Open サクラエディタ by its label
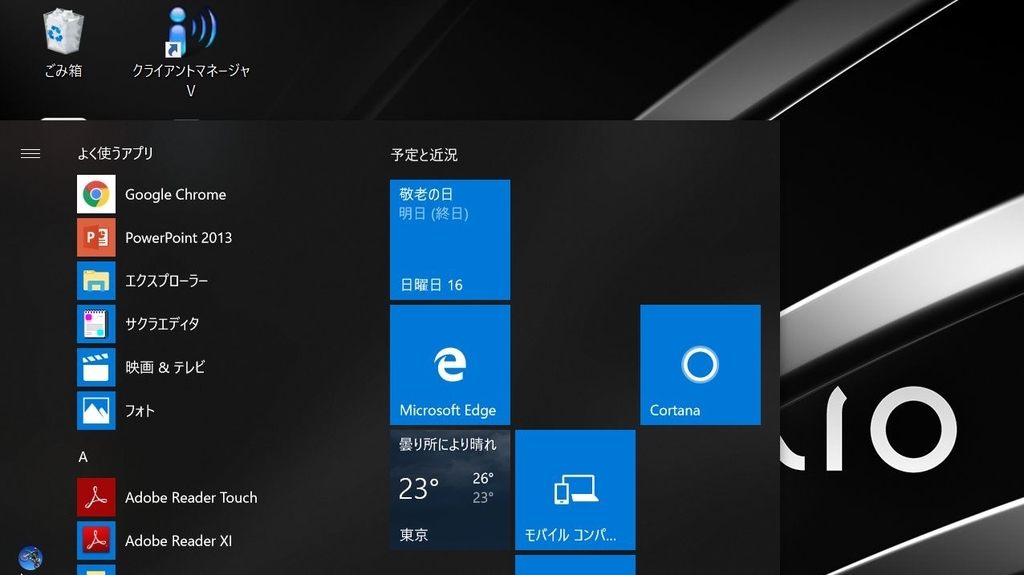1024x575 pixels. pyautogui.click(x=162, y=324)
